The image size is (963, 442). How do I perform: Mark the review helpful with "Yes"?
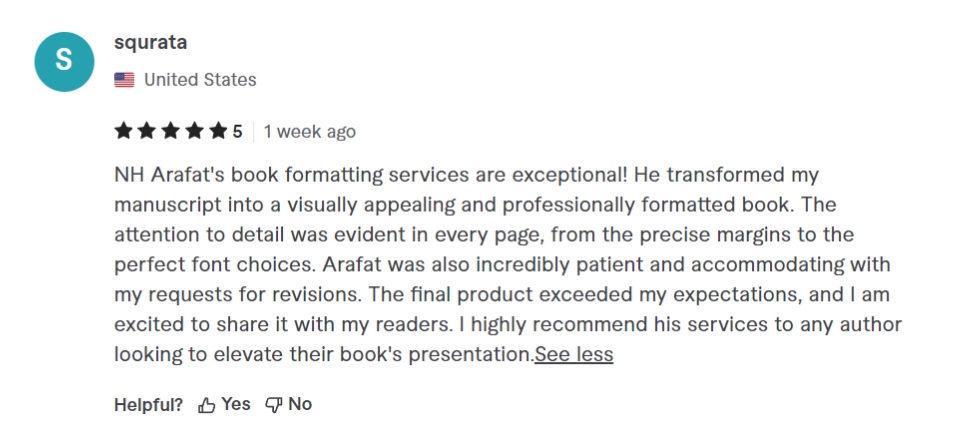(236, 404)
